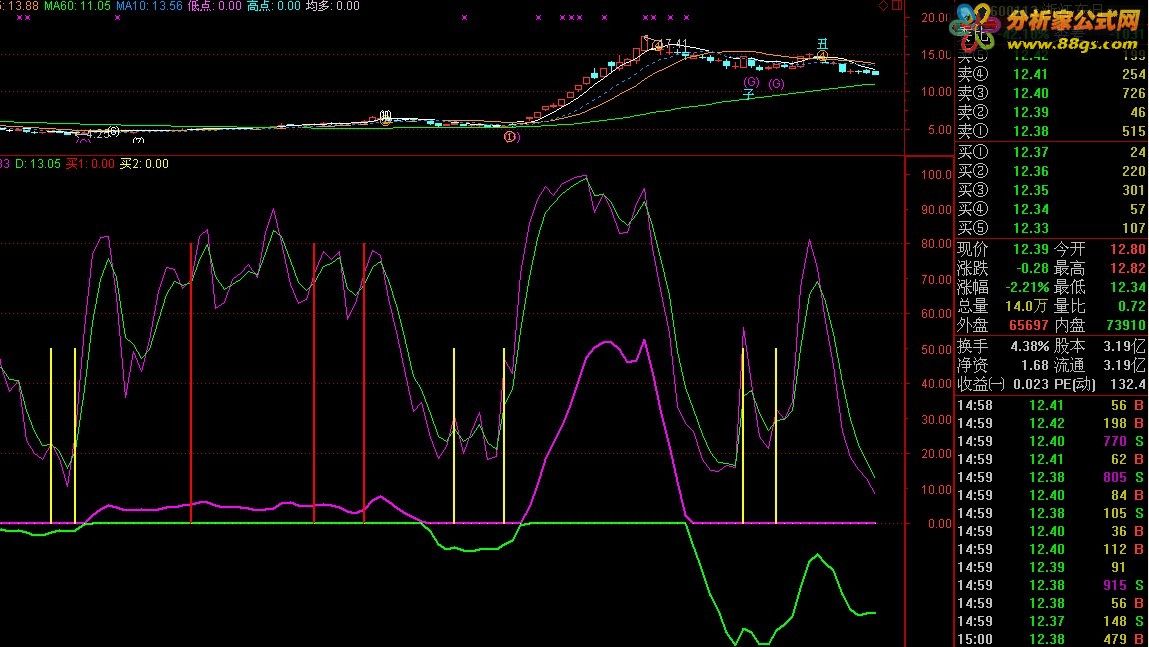Click the 现价 value 12.39
Image resolution: width=1149 pixels, height=647 pixels.
(x=1031, y=250)
